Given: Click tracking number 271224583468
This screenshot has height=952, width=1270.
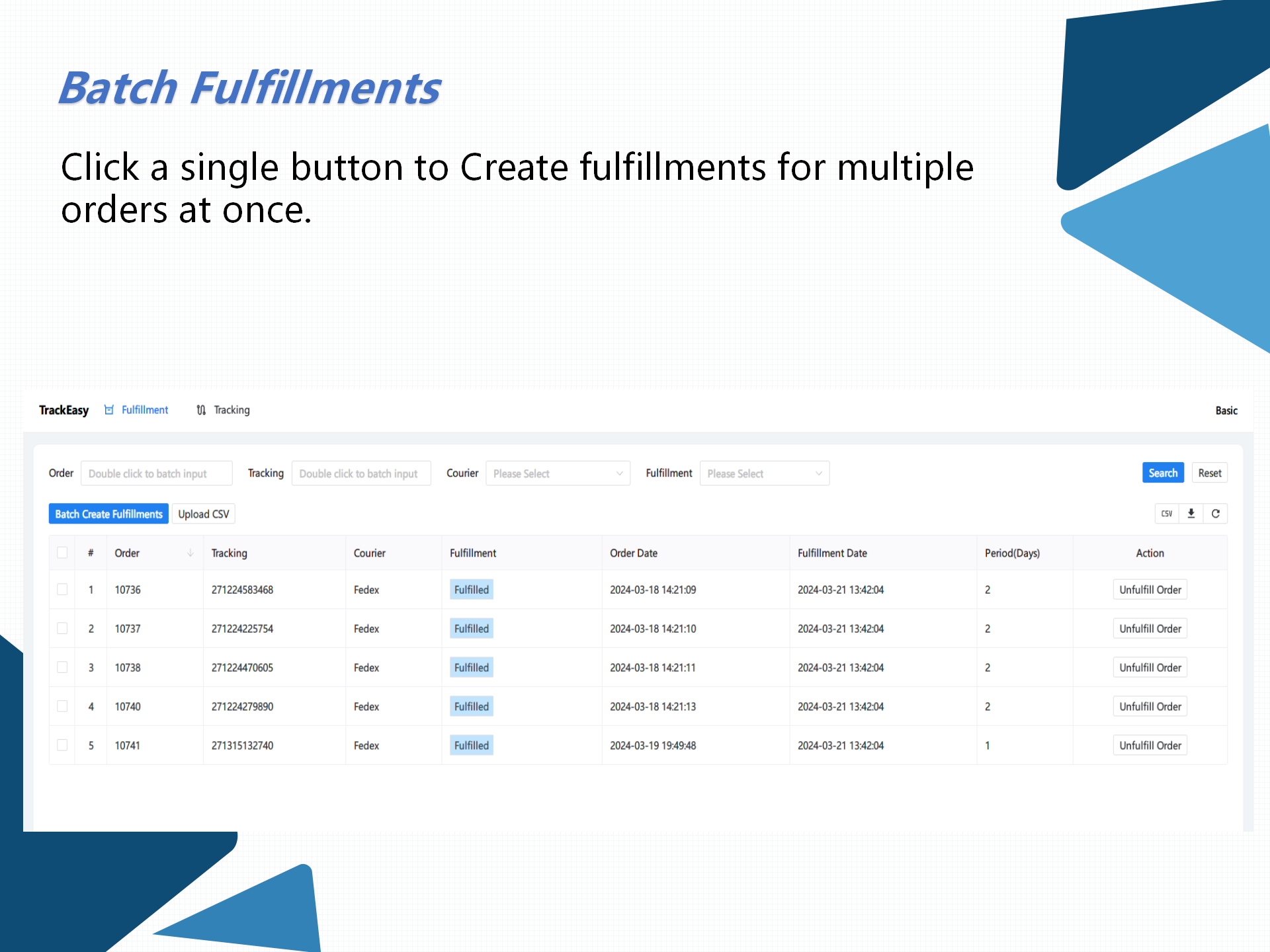Looking at the screenshot, I should [242, 590].
